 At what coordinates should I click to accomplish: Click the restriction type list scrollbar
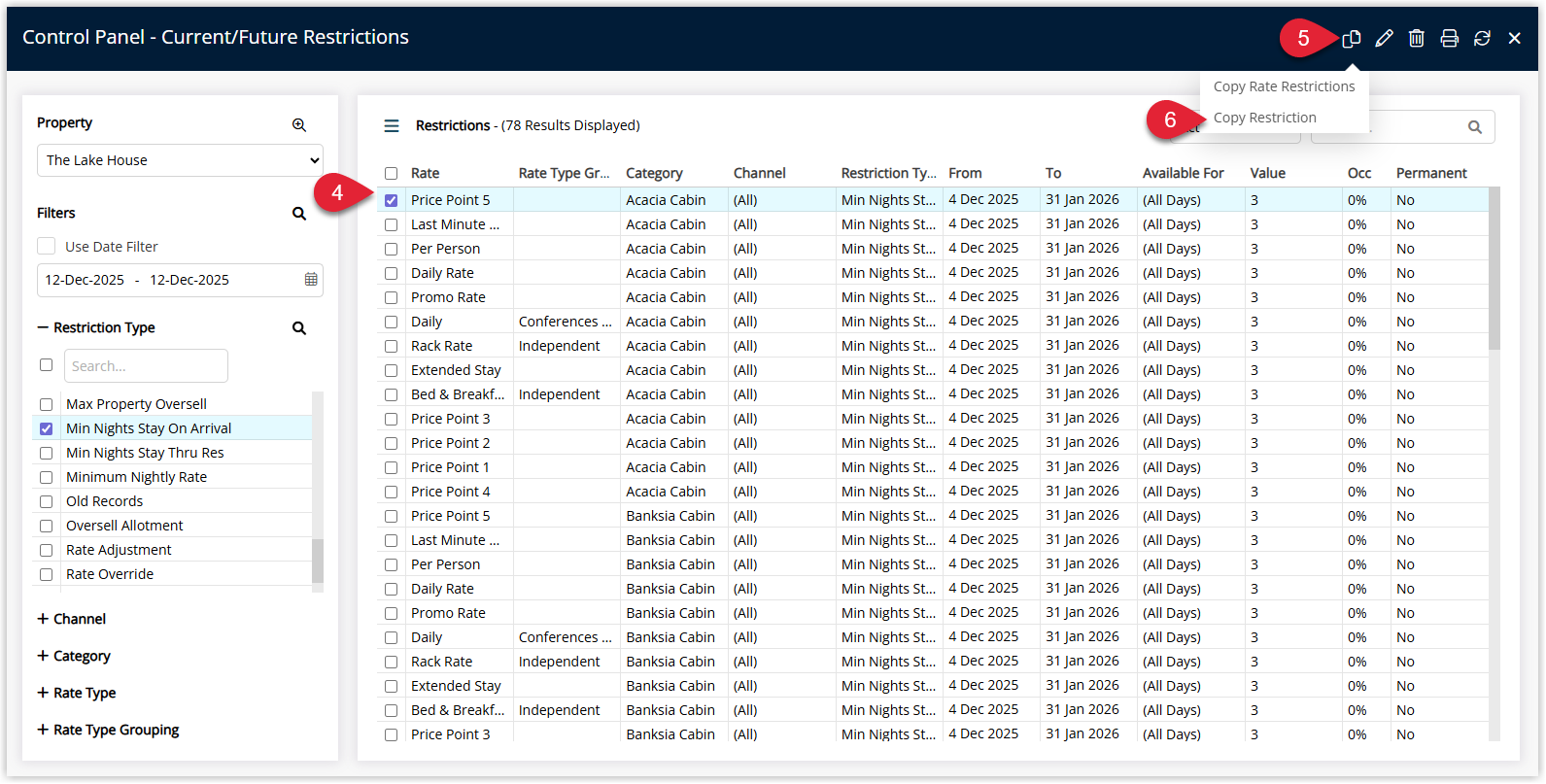coord(317,561)
